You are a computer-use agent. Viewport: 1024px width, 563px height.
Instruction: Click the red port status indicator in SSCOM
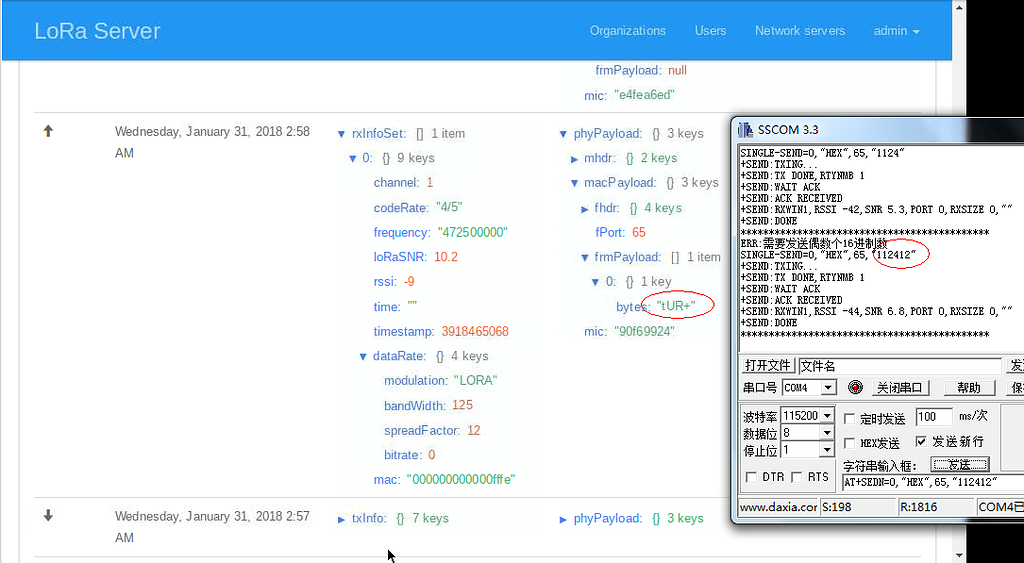click(x=855, y=387)
